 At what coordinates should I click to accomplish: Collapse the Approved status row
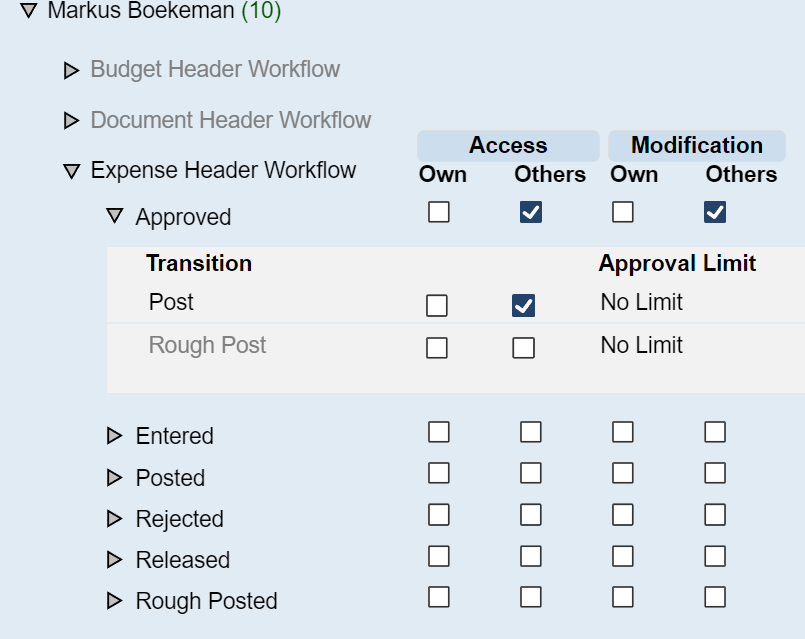coord(115,217)
